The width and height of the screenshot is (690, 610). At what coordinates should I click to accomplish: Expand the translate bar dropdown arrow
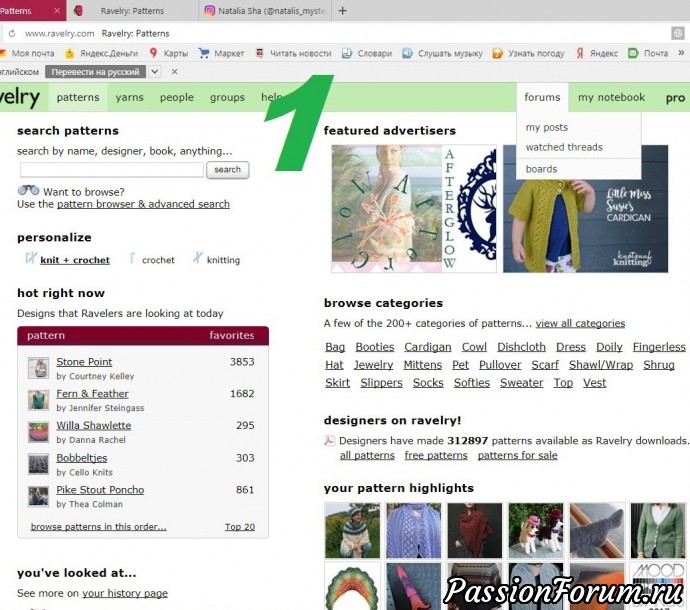(x=154, y=72)
